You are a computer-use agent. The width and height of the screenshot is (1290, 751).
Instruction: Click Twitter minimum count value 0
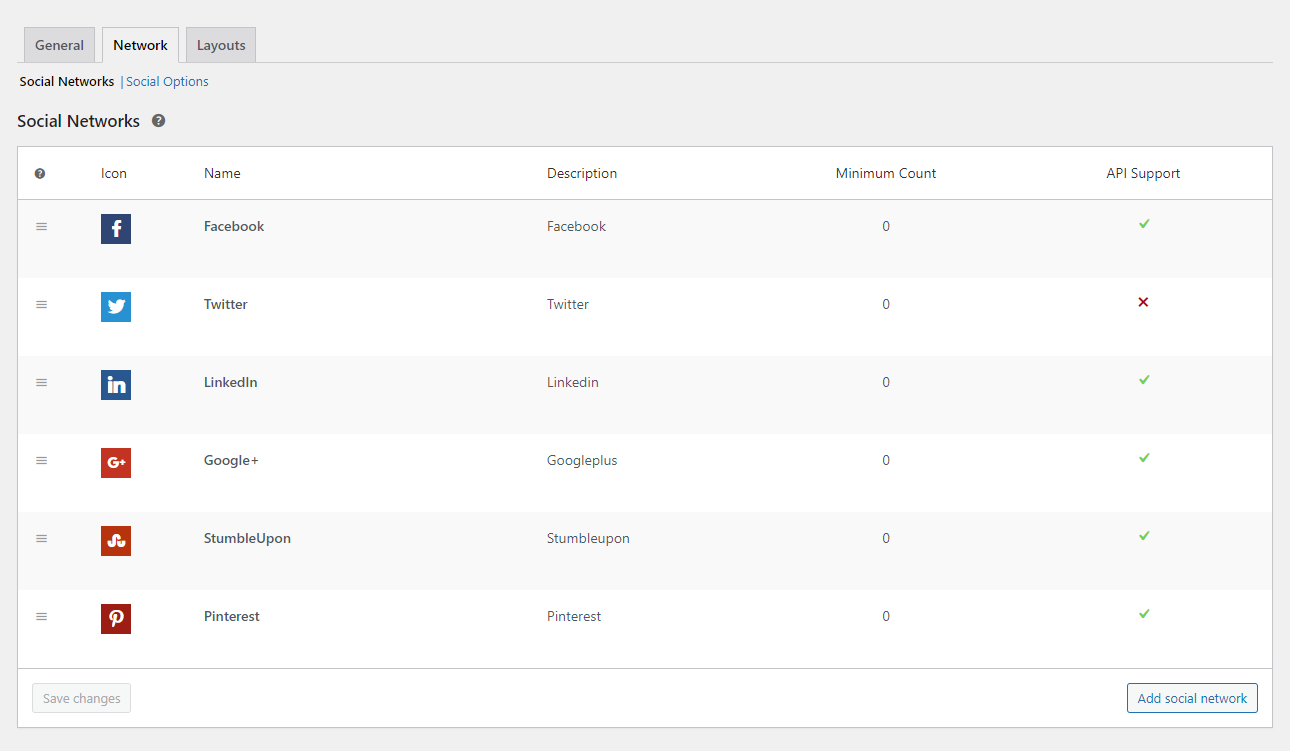(x=886, y=304)
